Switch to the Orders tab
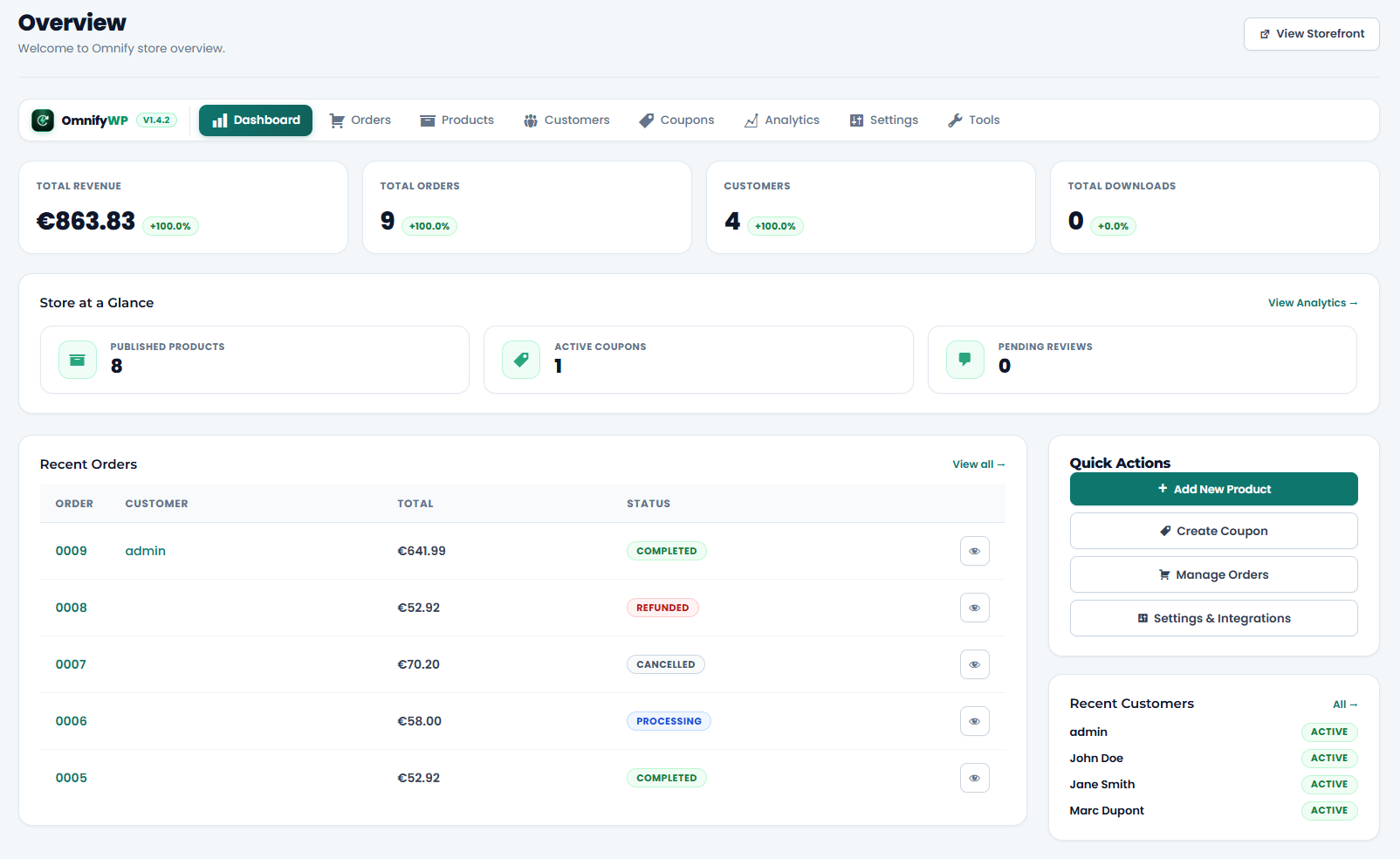The height and width of the screenshot is (859, 1400). (360, 120)
